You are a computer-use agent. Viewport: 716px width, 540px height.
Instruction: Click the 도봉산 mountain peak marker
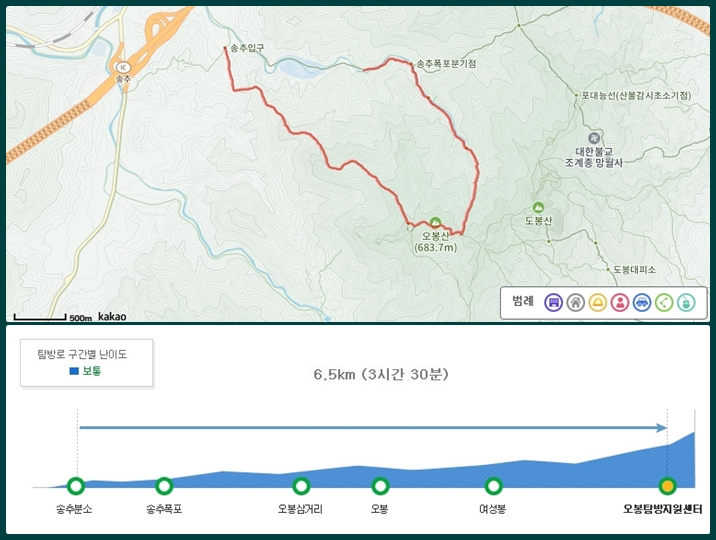click(538, 207)
